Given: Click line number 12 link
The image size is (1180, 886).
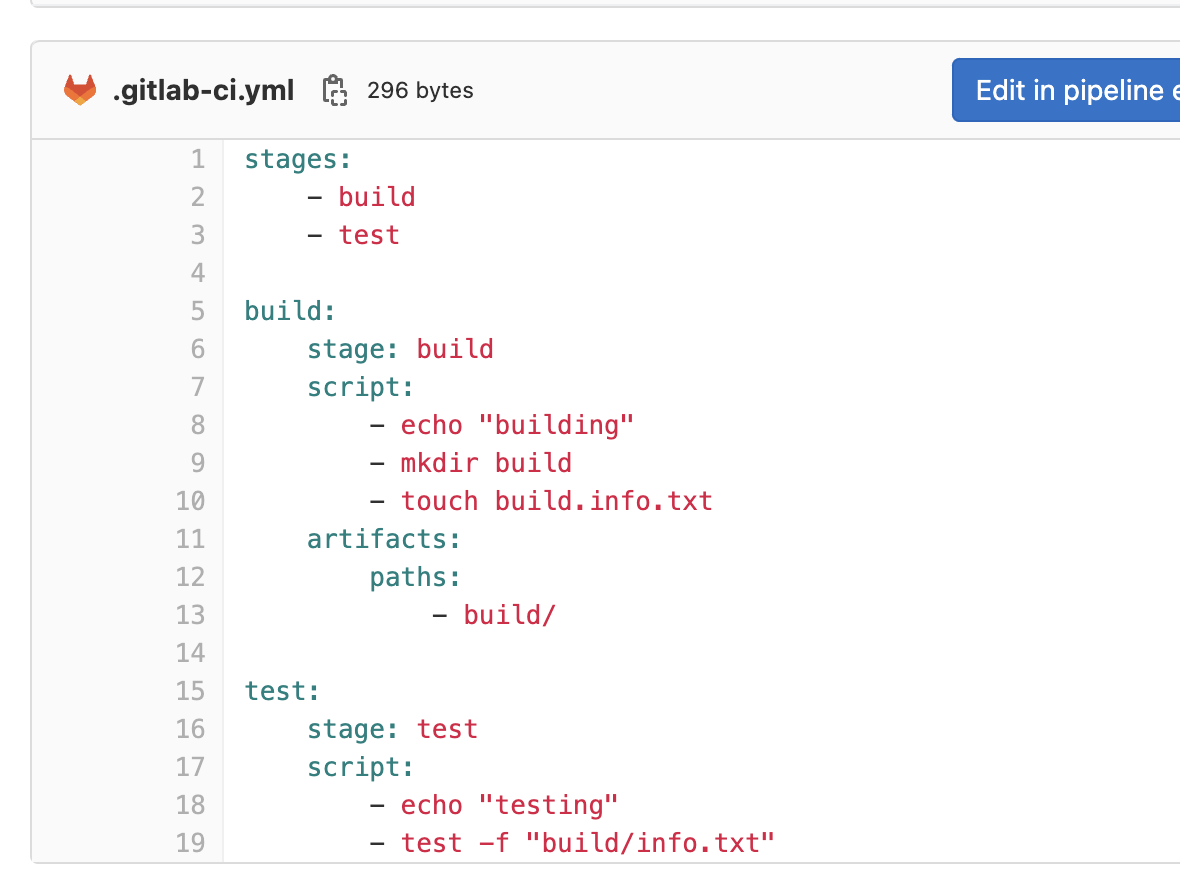Looking at the screenshot, I should click(190, 577).
